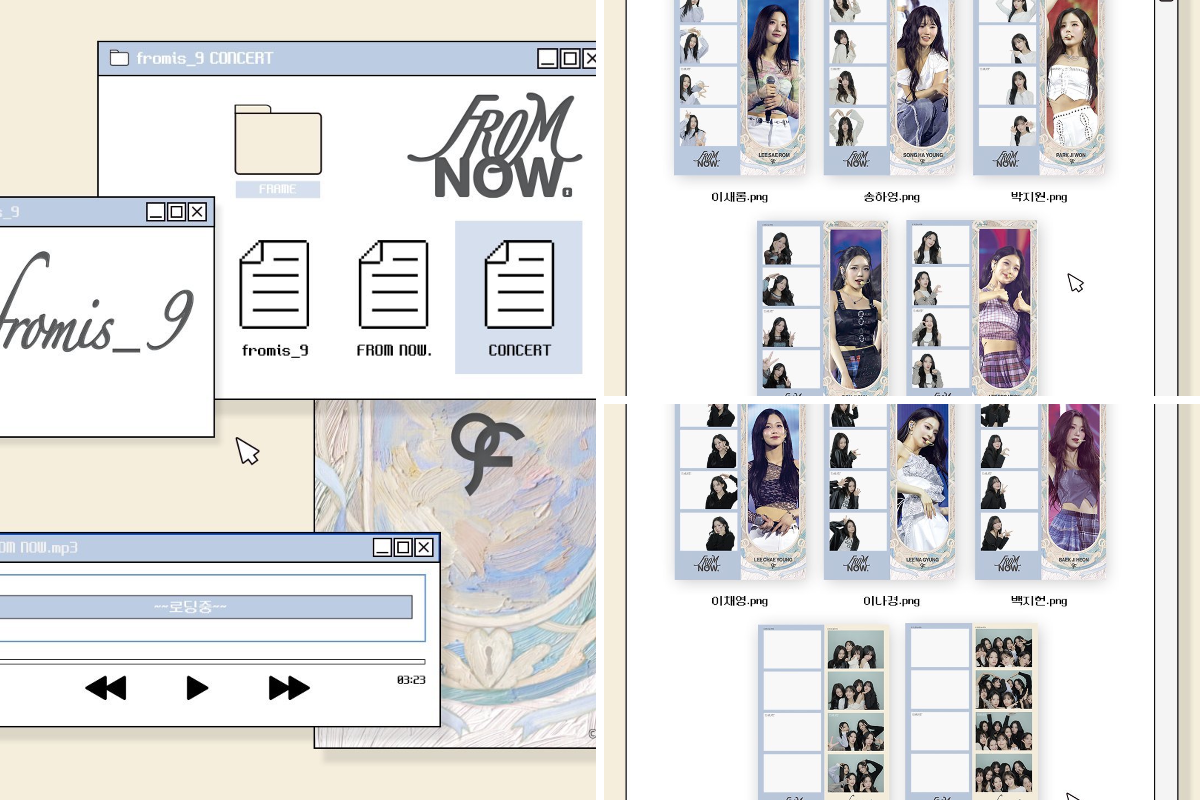Maximize the fromis_9 CONCERT window
This screenshot has width=1200, height=800.
point(569,58)
